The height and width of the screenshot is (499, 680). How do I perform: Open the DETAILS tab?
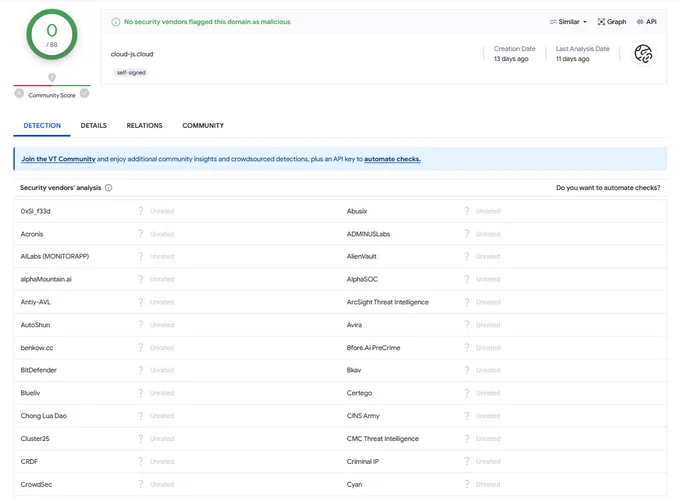[x=94, y=125]
